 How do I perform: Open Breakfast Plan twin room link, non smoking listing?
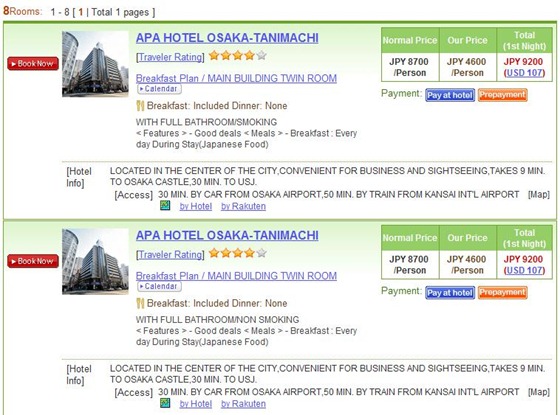coord(236,276)
